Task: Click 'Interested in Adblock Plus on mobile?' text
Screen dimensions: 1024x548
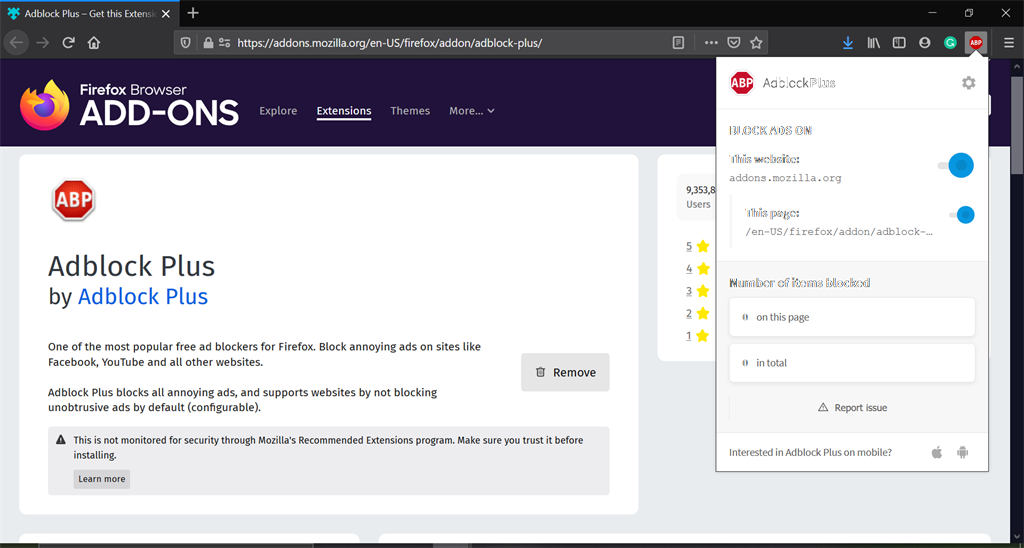Action: [x=810, y=452]
